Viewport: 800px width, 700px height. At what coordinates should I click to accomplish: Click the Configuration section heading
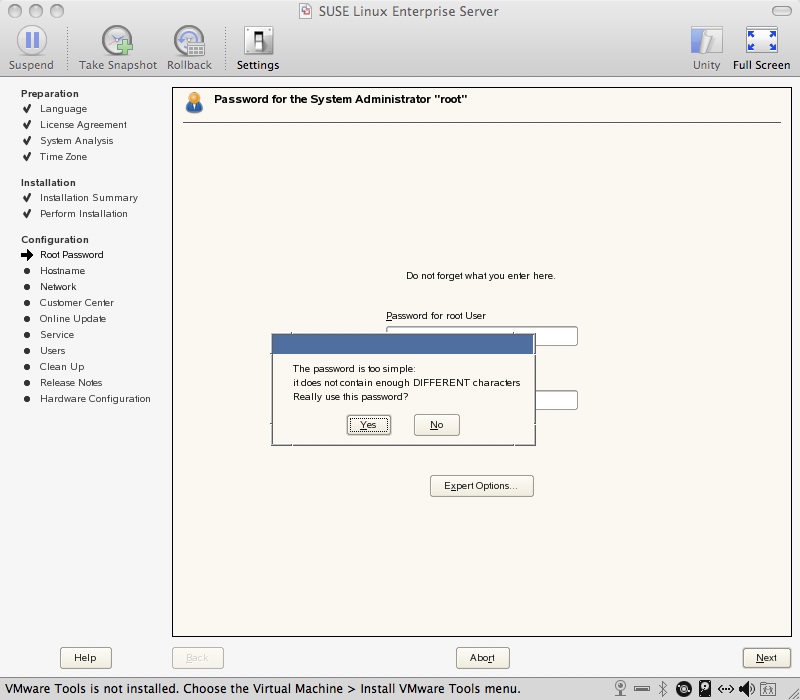[55, 240]
